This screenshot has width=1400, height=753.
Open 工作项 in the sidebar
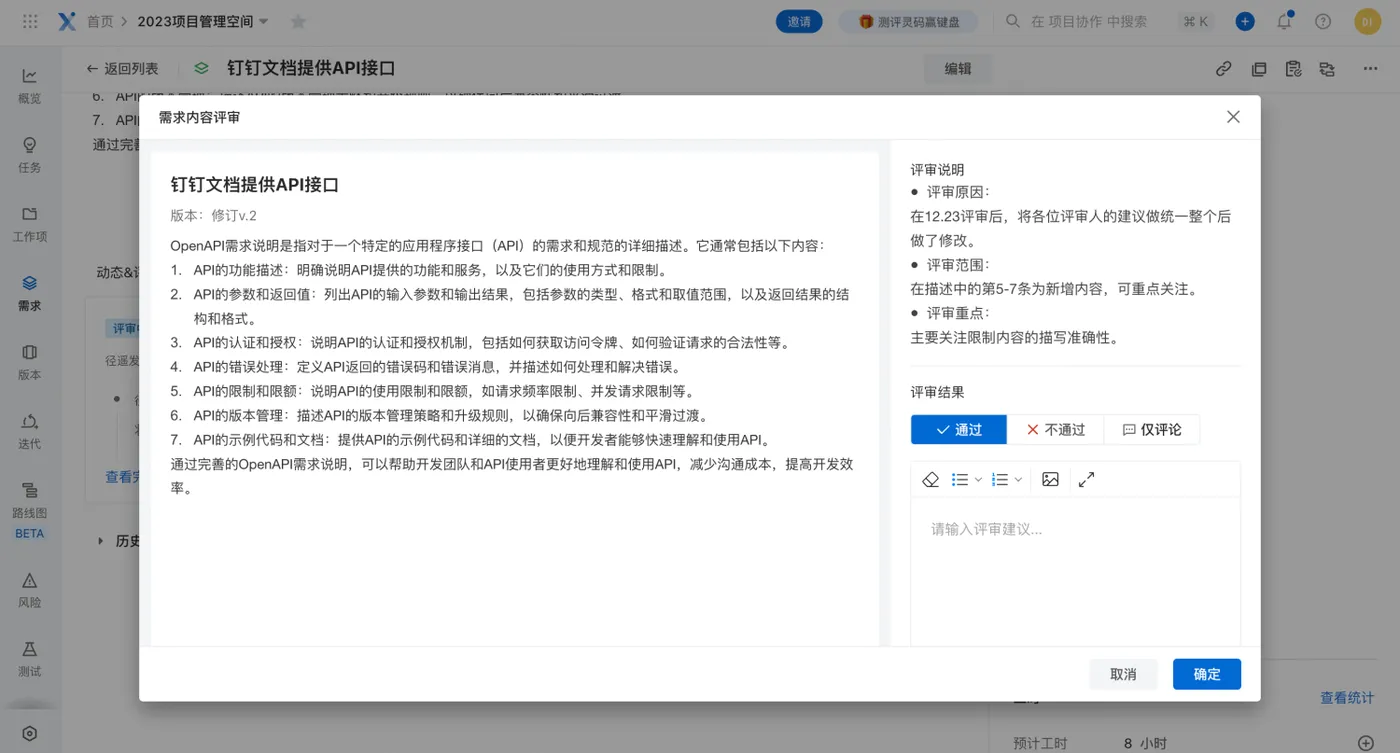(x=30, y=224)
